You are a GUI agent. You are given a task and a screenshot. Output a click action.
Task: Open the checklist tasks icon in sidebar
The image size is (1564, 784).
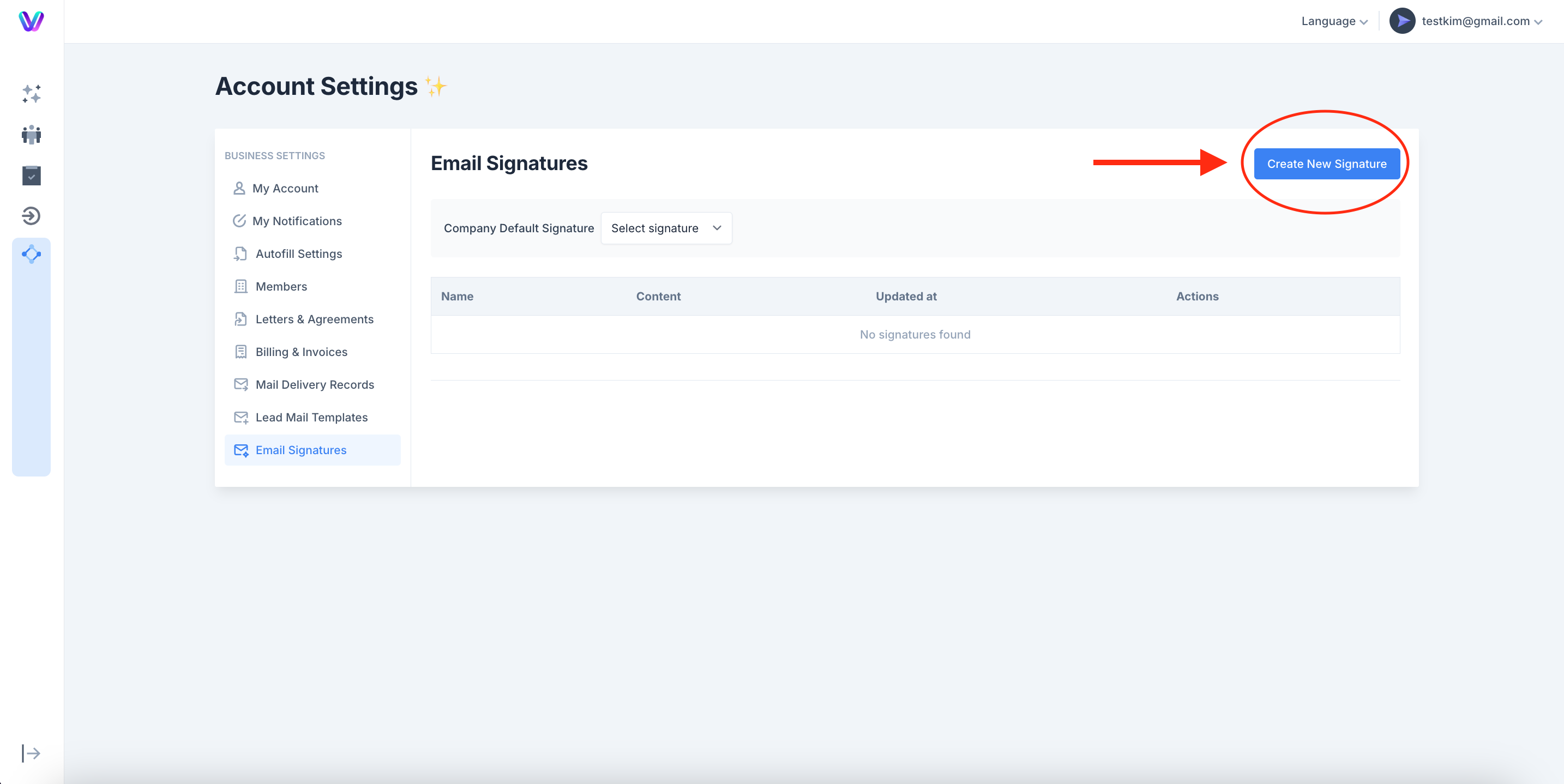[31, 176]
